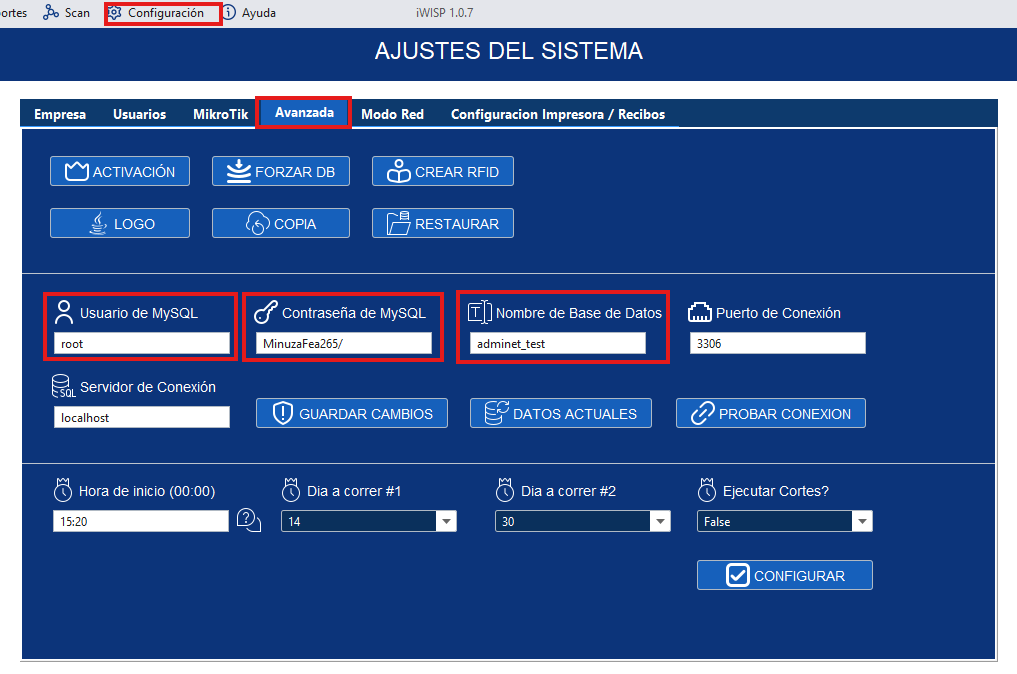Click the LOGO button with Java icon
The height and width of the screenshot is (674, 1017).
(x=120, y=224)
